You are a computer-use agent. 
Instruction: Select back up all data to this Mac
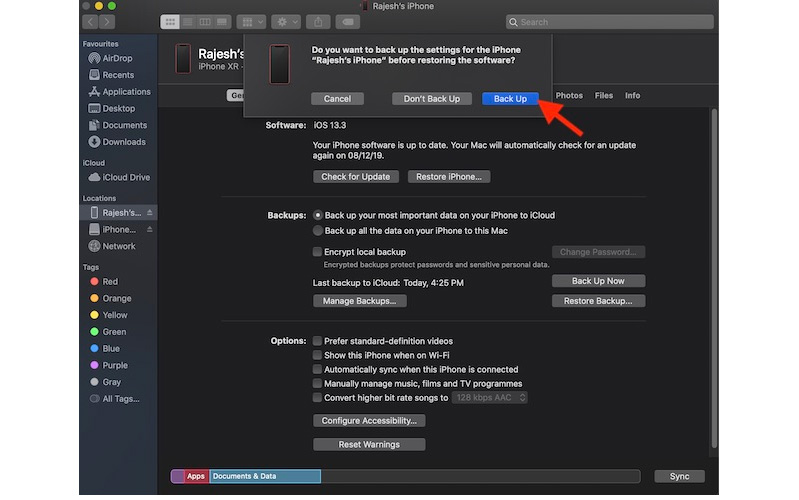pos(317,231)
